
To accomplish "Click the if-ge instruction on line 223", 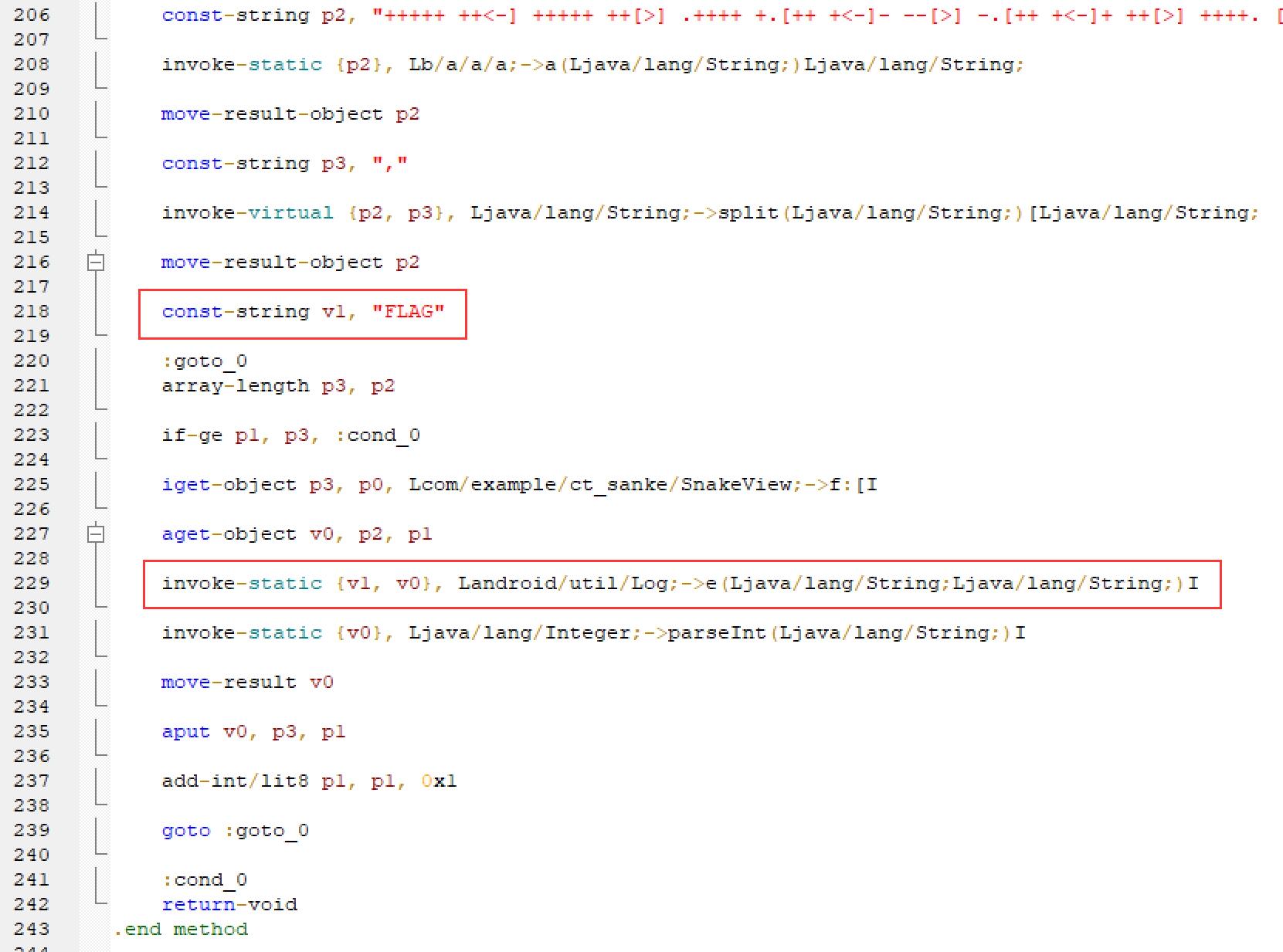I will click(192, 435).
